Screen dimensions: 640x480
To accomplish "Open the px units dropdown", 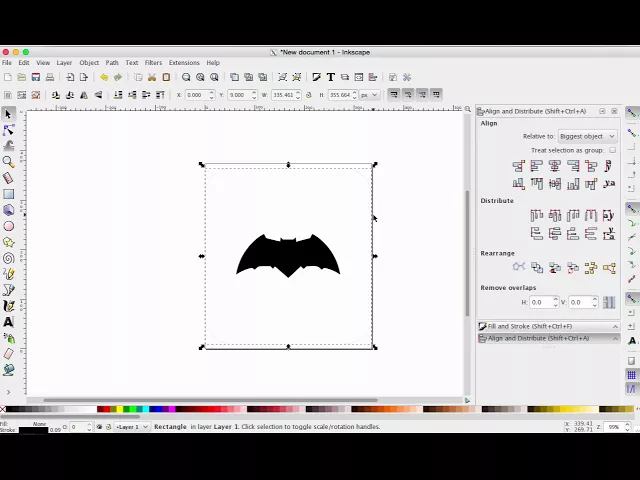I will coord(369,95).
